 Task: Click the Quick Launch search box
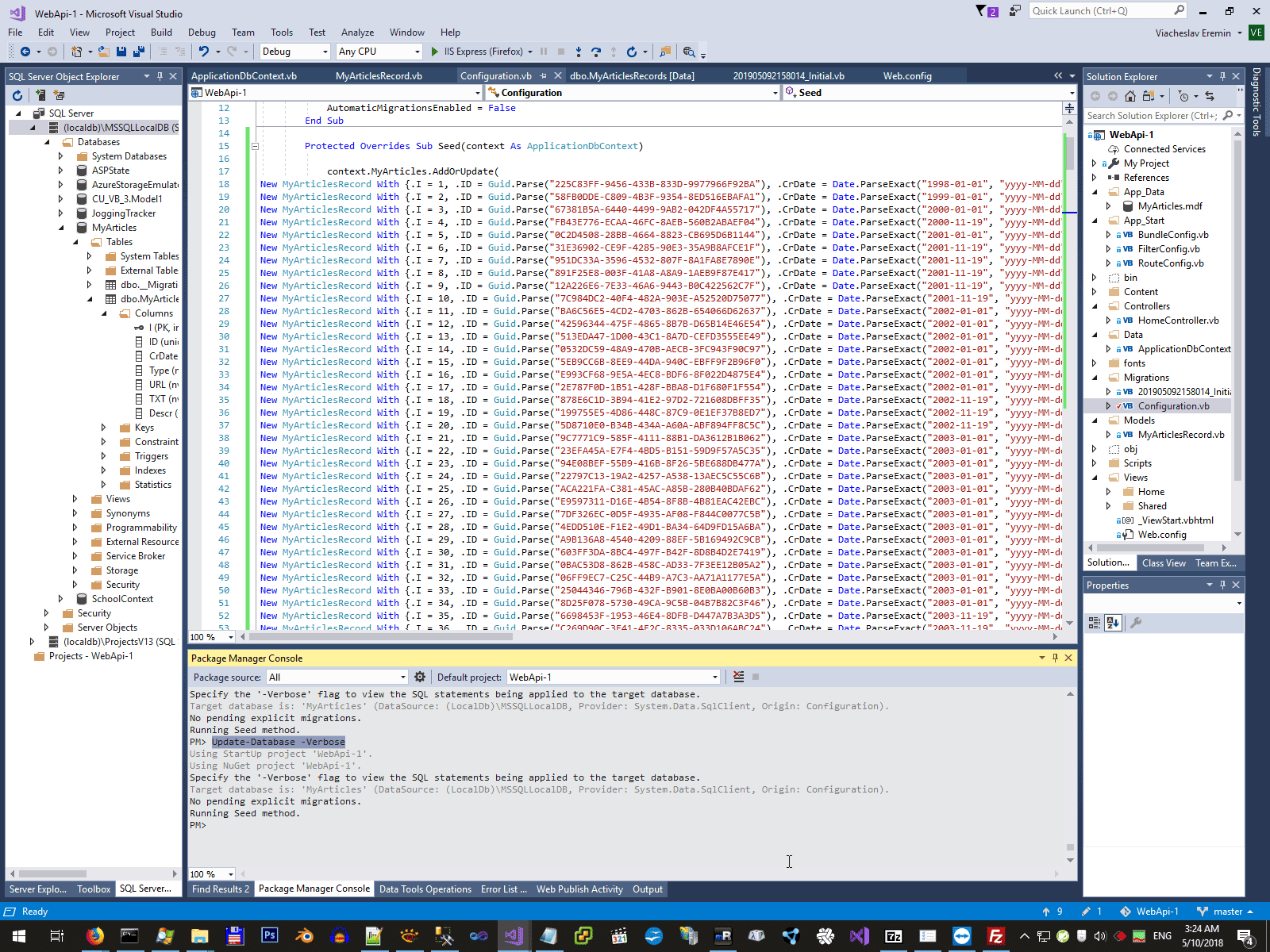click(x=1108, y=11)
